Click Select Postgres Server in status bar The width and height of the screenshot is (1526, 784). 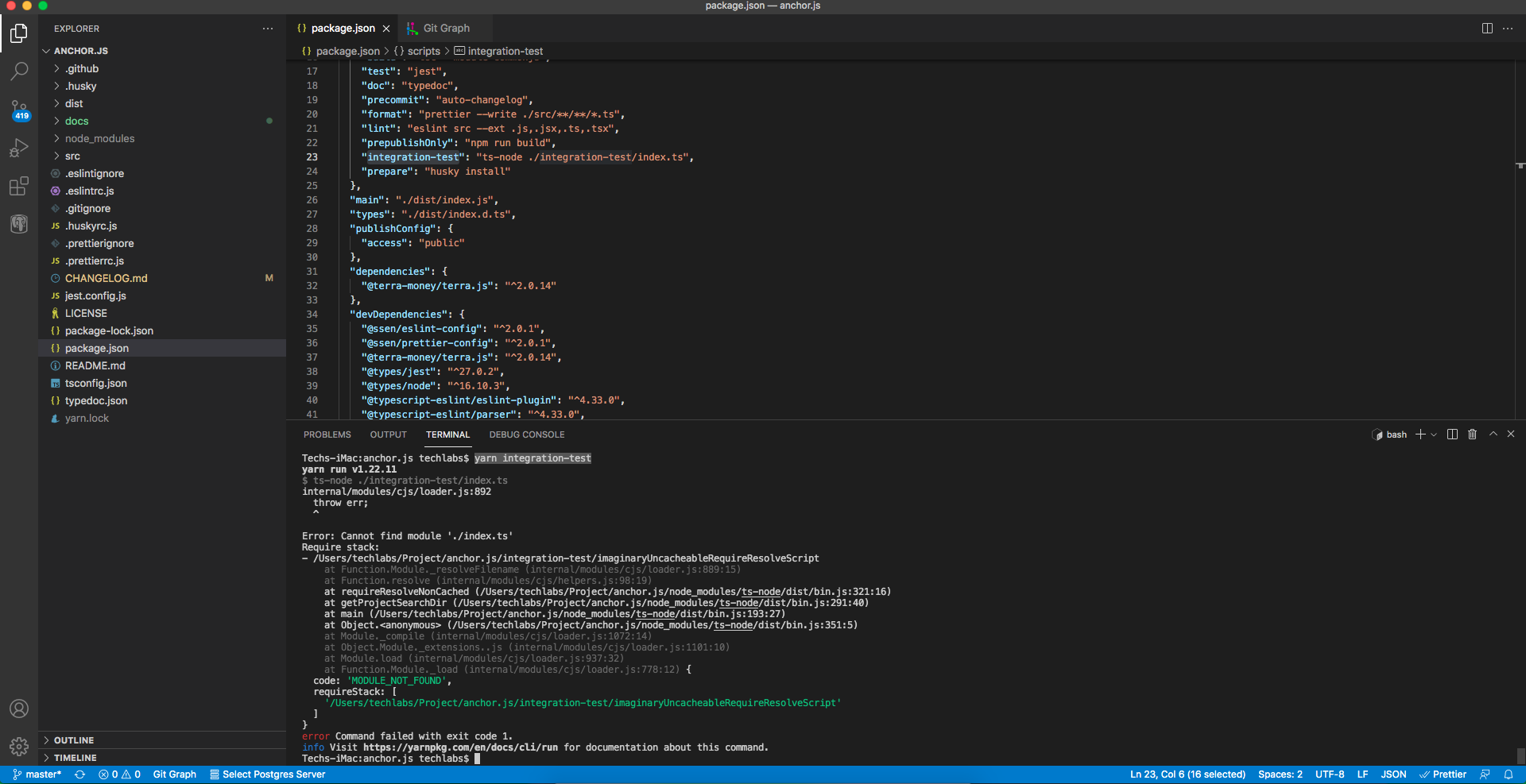click(x=268, y=774)
